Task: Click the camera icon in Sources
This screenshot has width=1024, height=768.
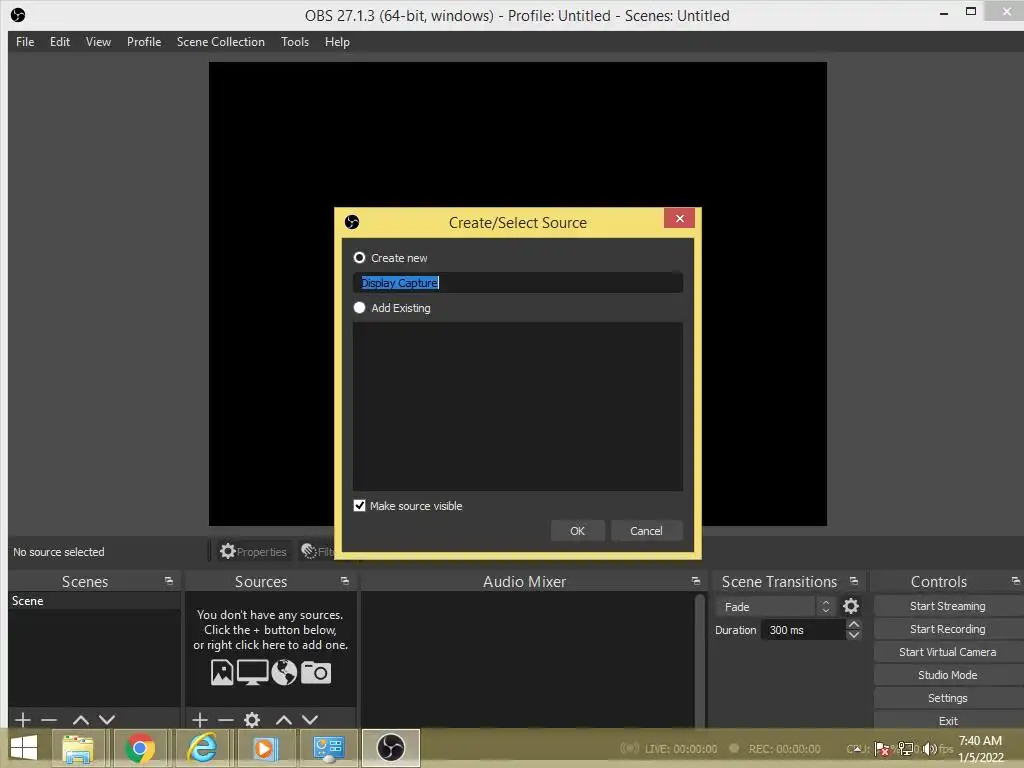Action: click(316, 672)
